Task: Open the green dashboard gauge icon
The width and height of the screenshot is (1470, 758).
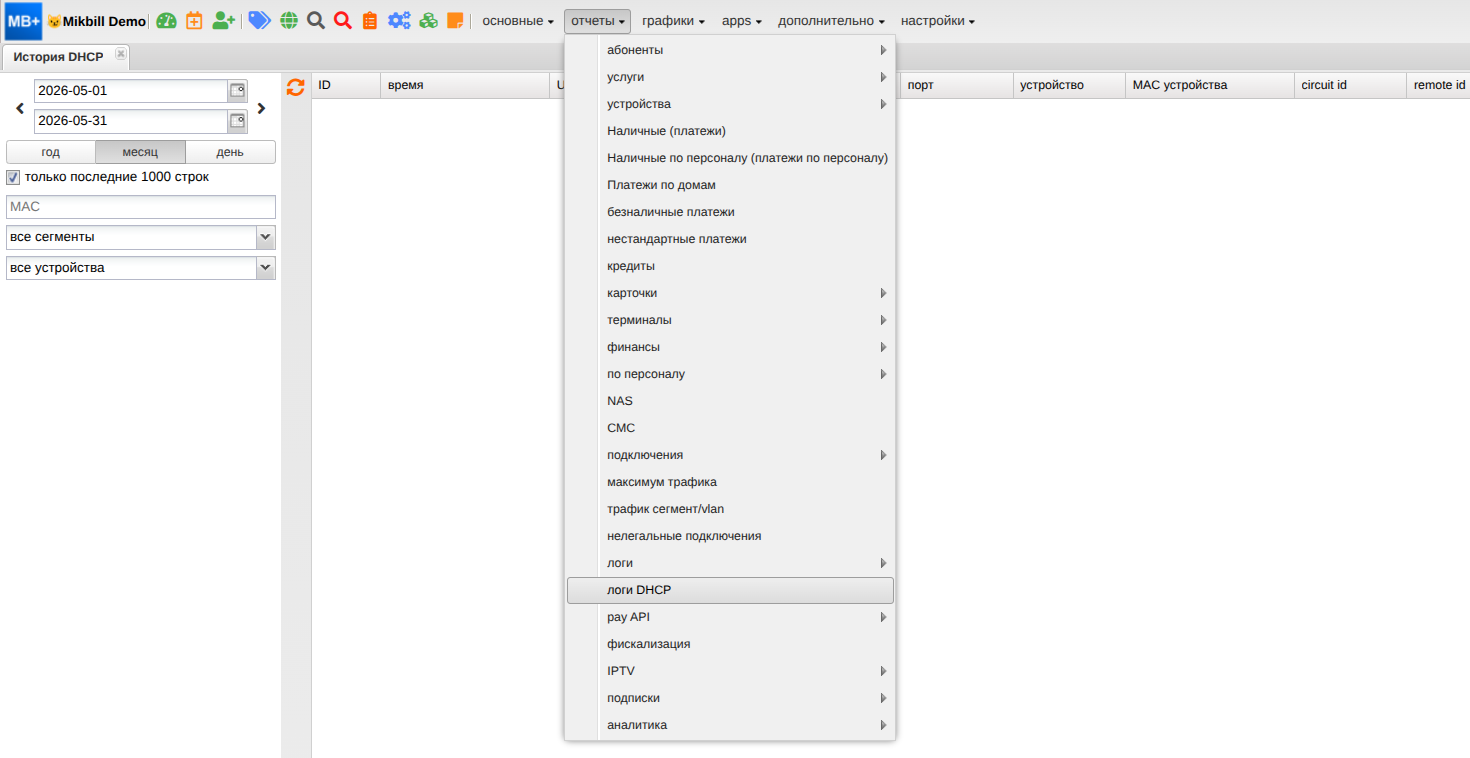Action: pos(166,21)
